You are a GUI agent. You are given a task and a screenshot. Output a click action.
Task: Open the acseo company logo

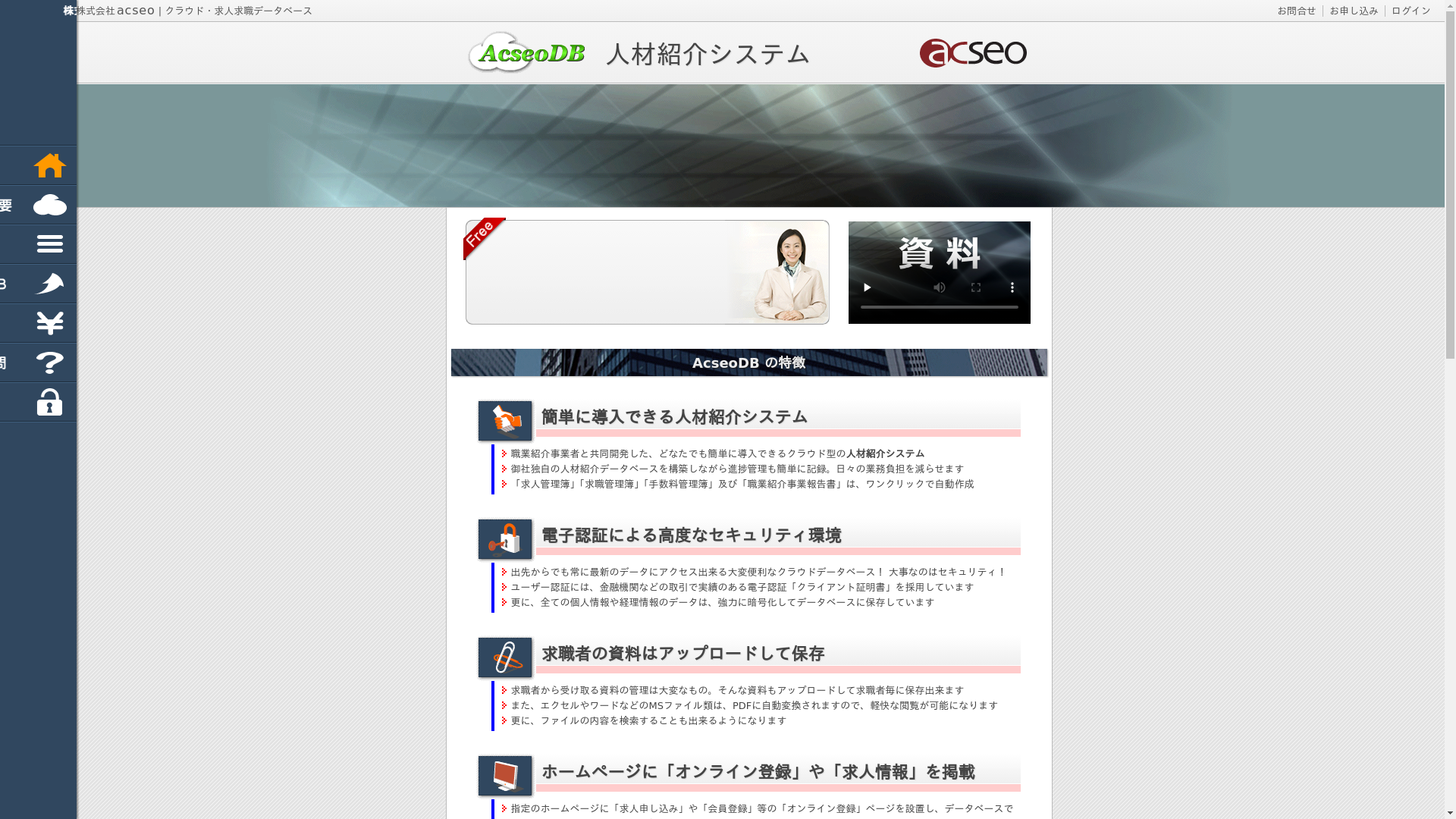pyautogui.click(x=973, y=53)
